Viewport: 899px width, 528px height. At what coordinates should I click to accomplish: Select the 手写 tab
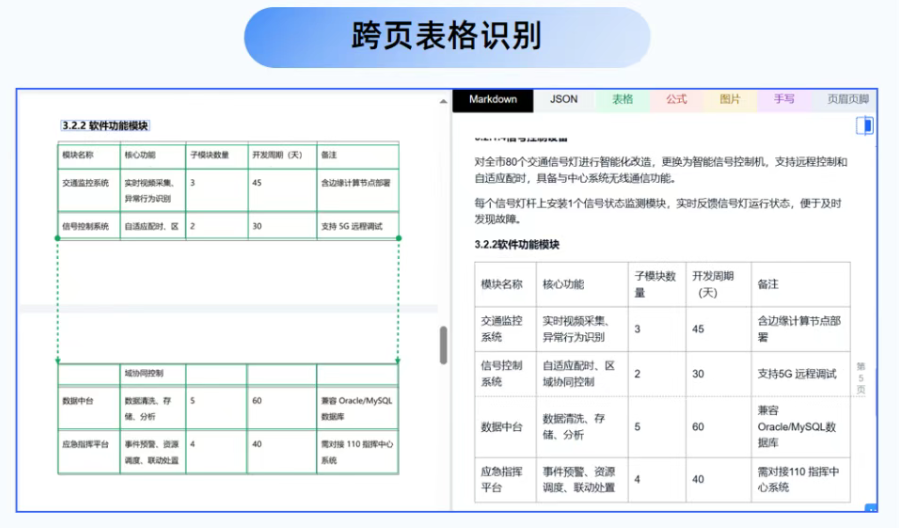[784, 100]
